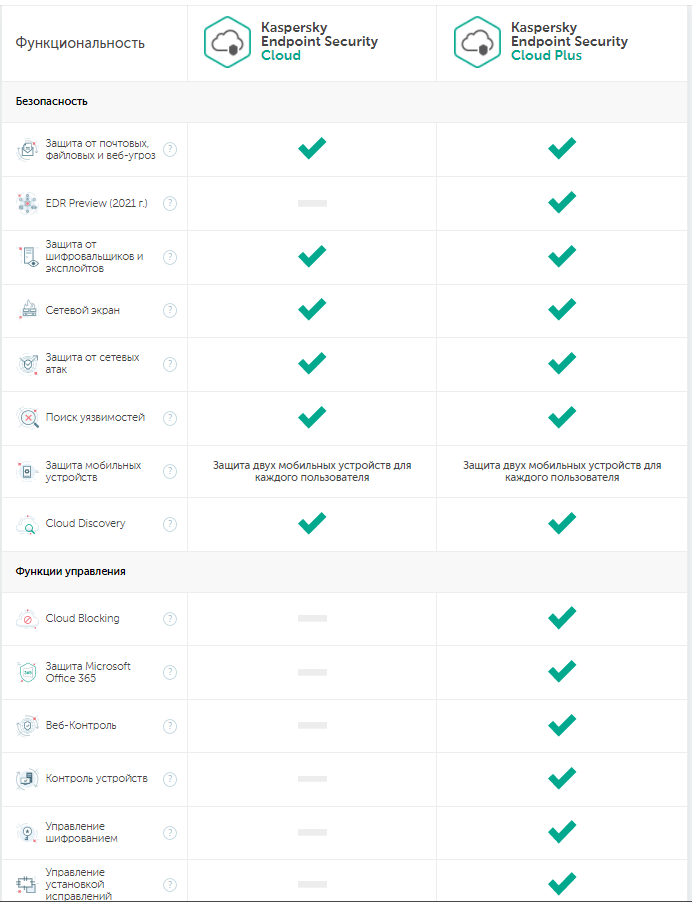Show help for Защита мобильных устройств
The width and height of the screenshot is (692, 902).
tap(170, 471)
